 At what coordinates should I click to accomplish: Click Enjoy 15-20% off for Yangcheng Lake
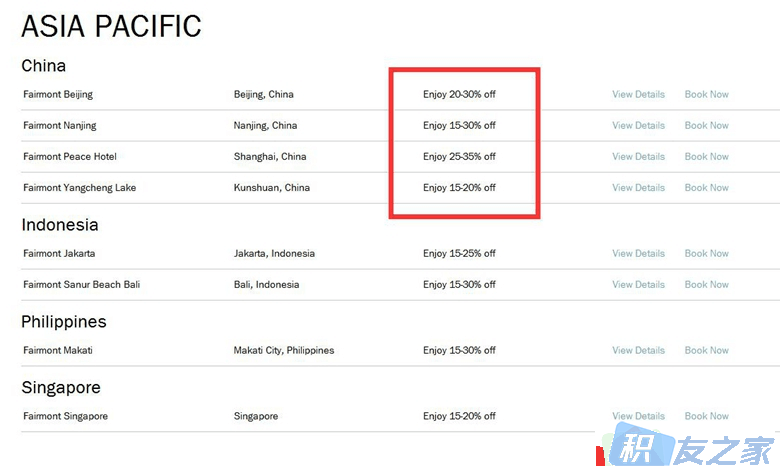click(459, 188)
